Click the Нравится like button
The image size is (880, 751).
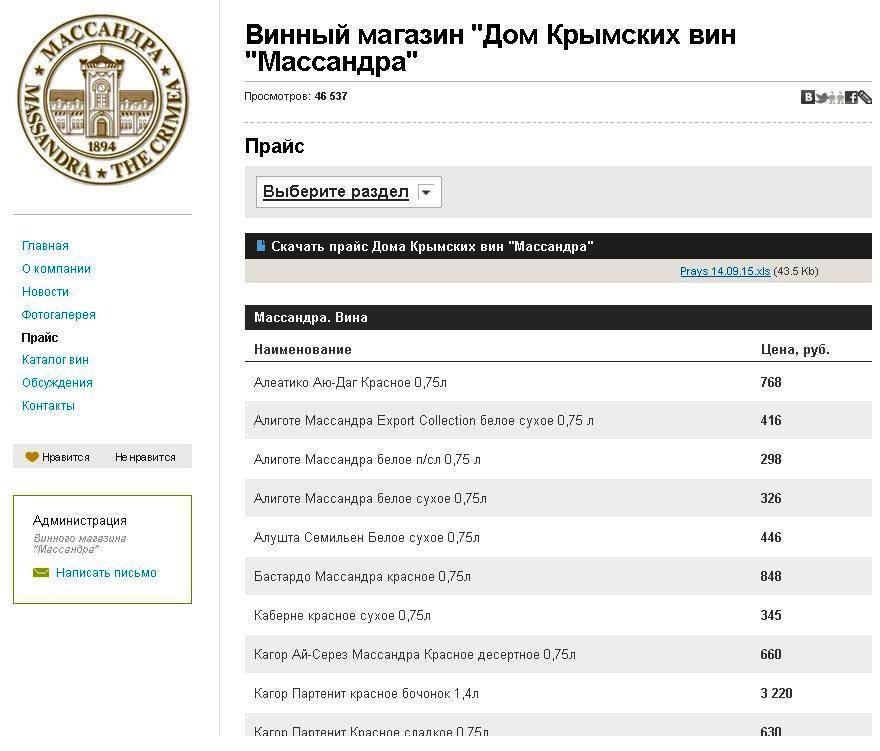click(58, 457)
